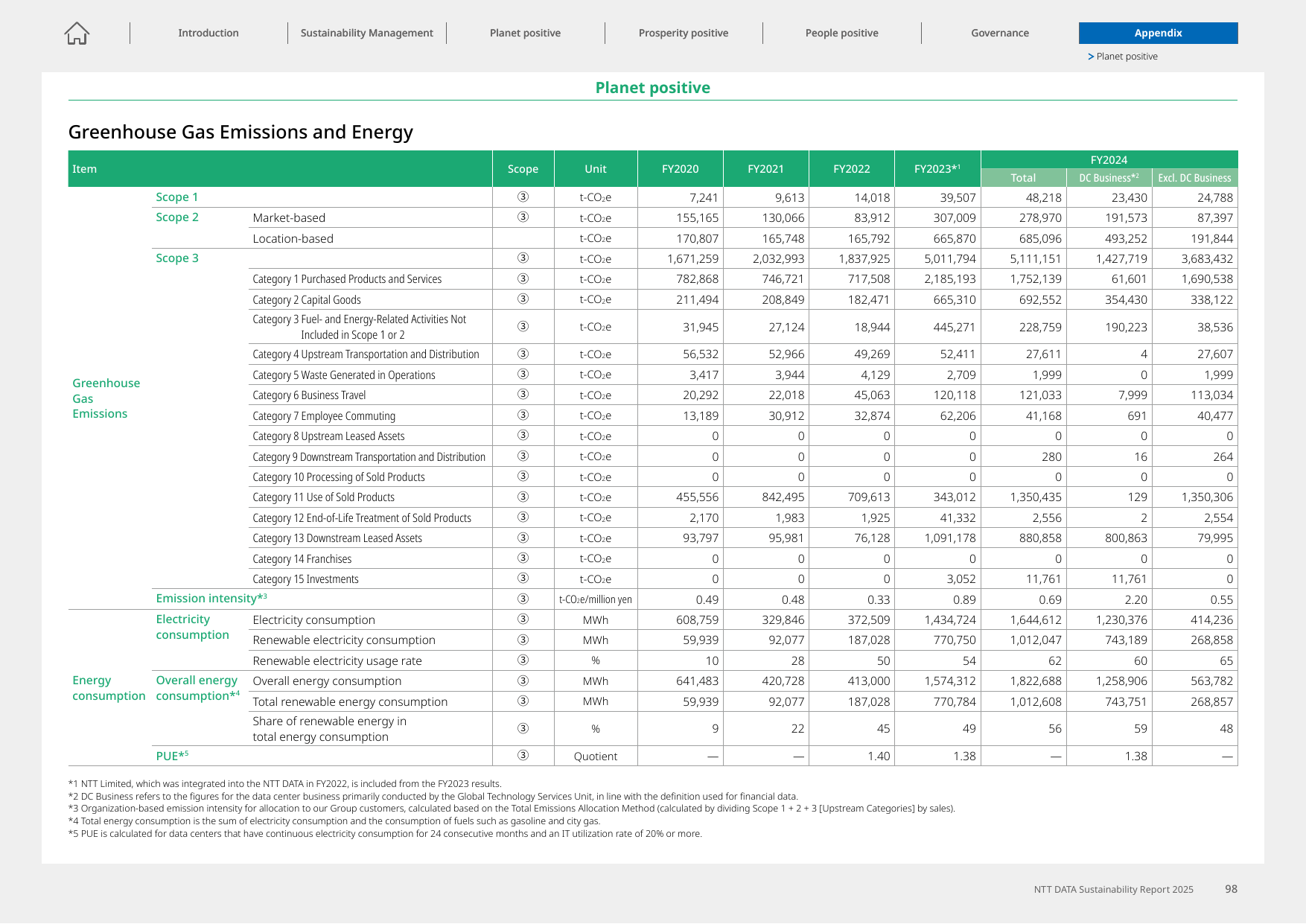Click Category 15 Investments label
Screen dimensions: 1306x924
305,579
